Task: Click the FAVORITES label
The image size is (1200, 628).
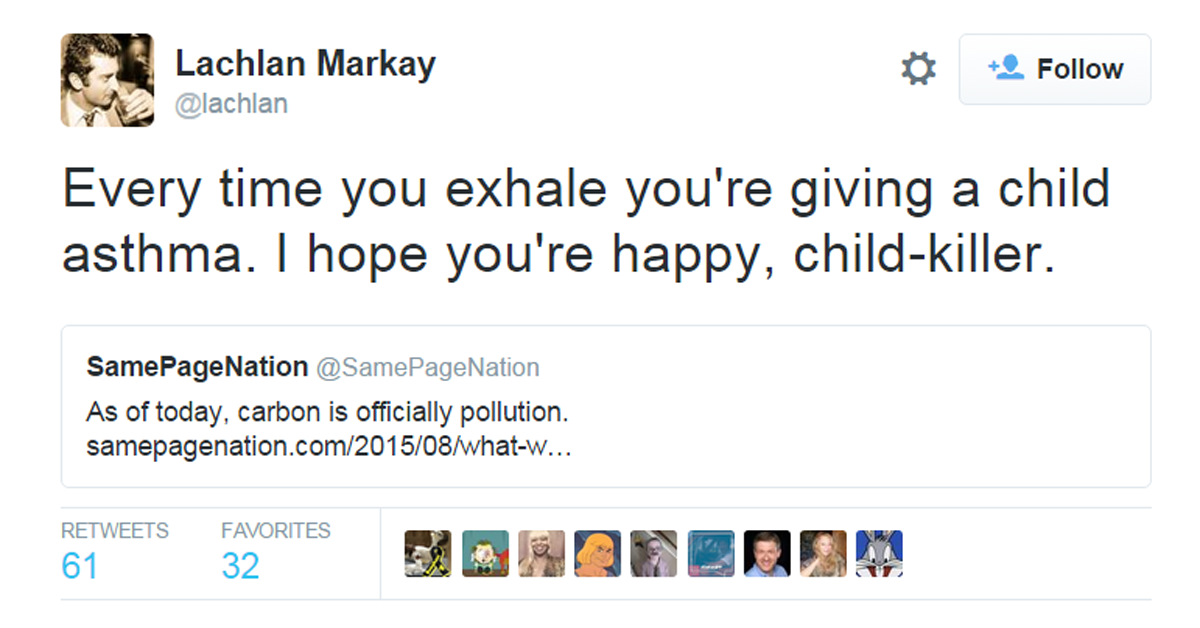Action: coord(274,531)
